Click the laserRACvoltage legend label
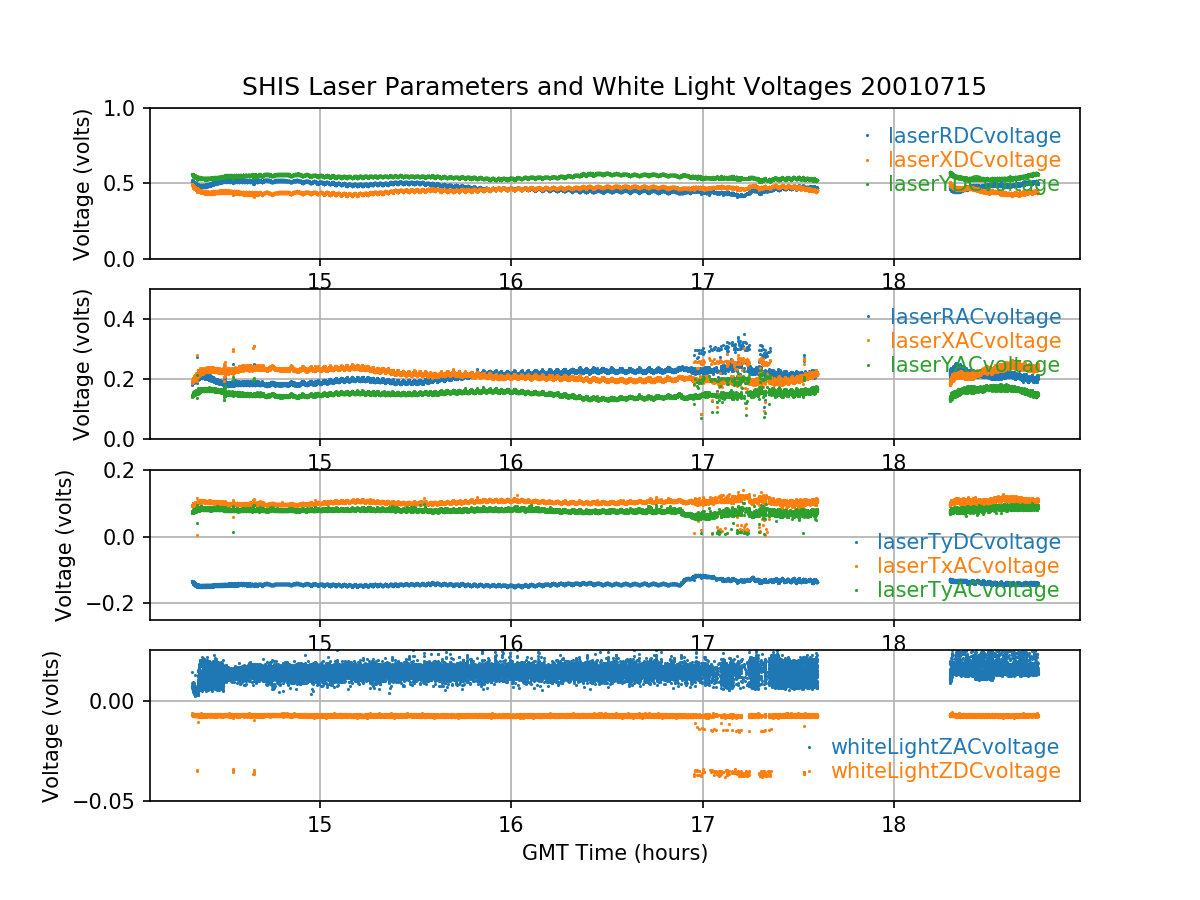Viewport: 1200px width, 900px height. [974, 318]
